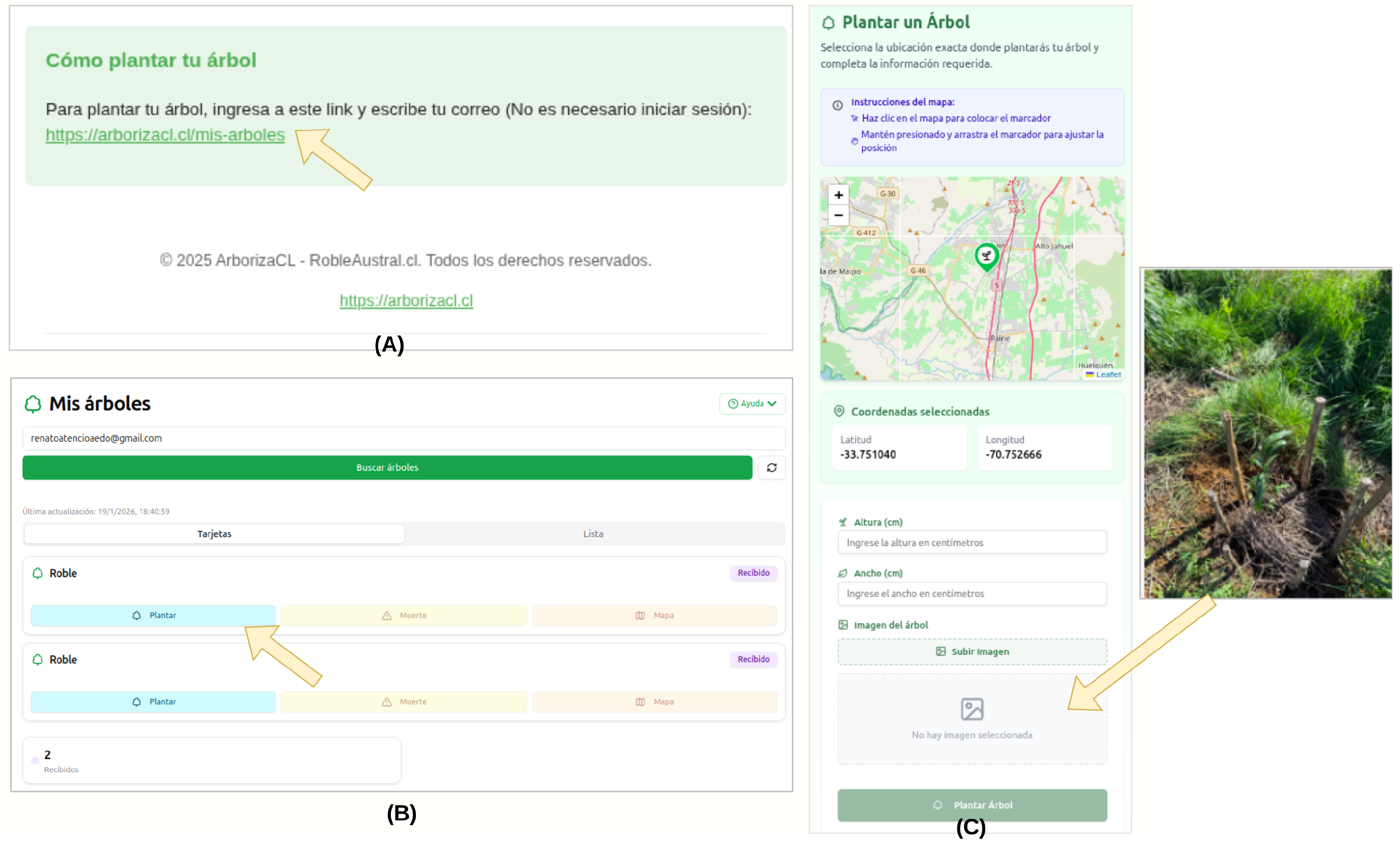Expand the Ayuda dropdown
This screenshot has height=844, width=1400.
coord(752,404)
